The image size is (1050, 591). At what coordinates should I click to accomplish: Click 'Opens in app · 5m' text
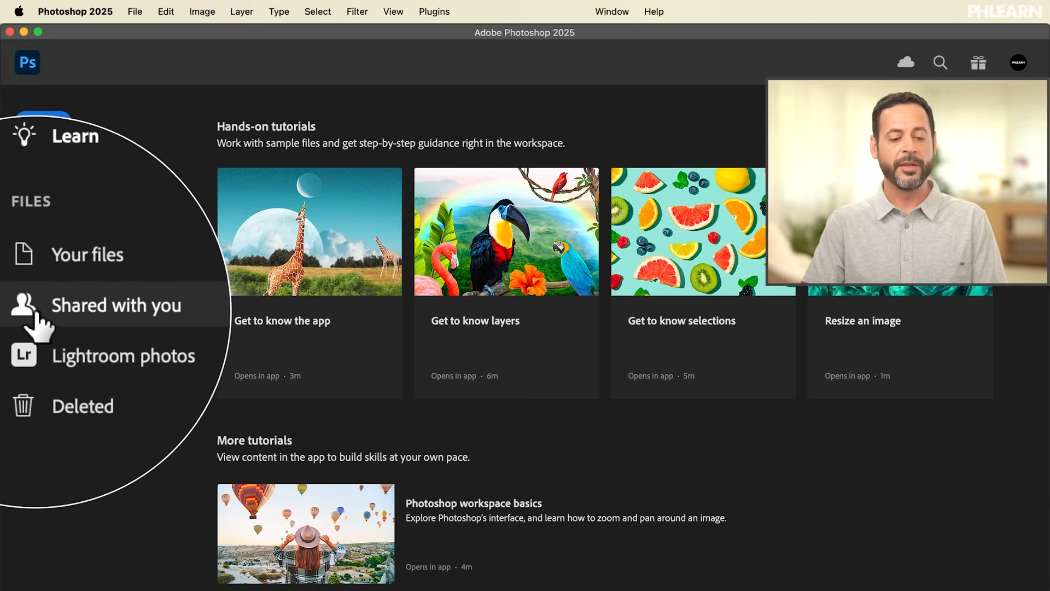661,376
